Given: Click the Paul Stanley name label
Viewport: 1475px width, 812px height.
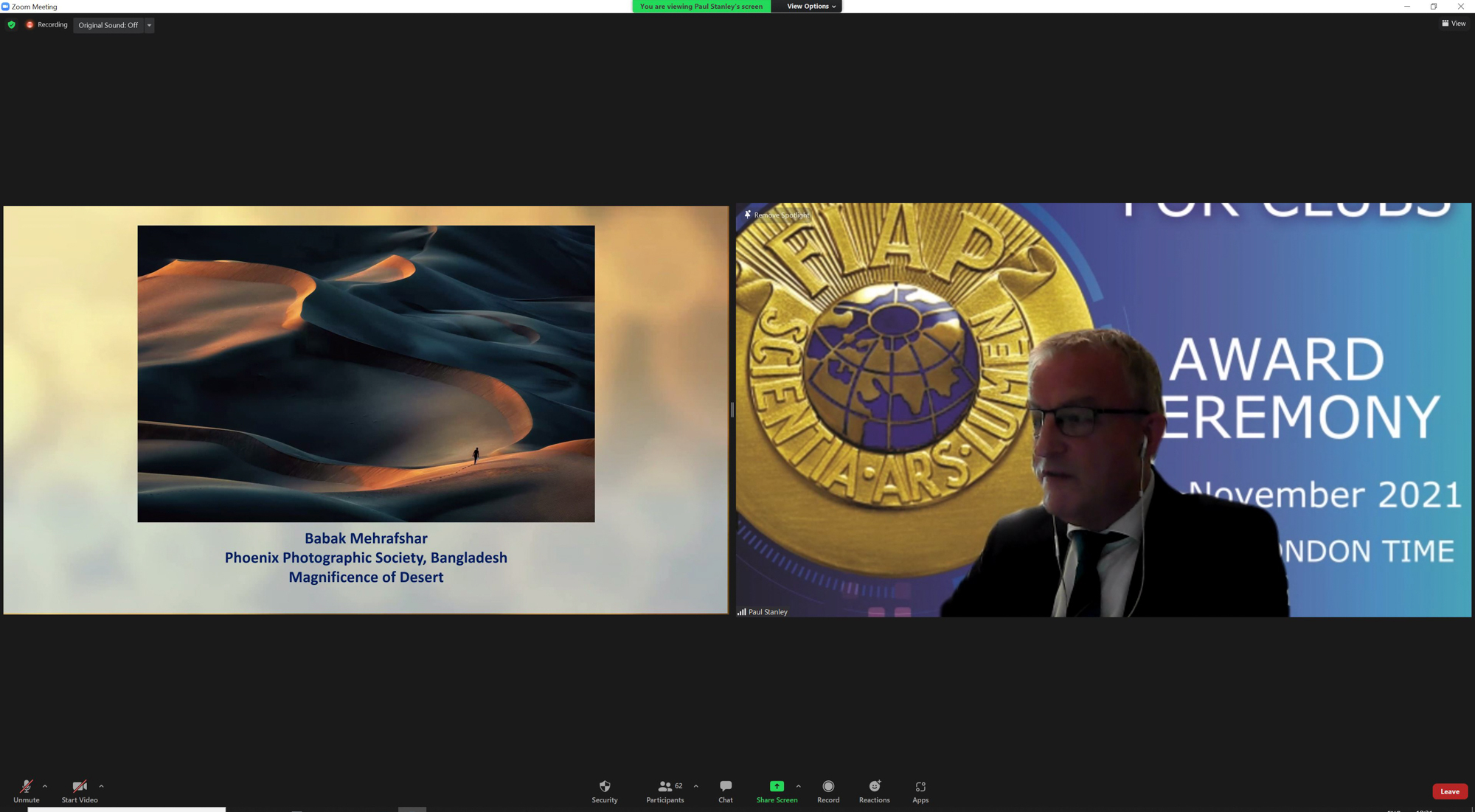Looking at the screenshot, I should [x=768, y=612].
